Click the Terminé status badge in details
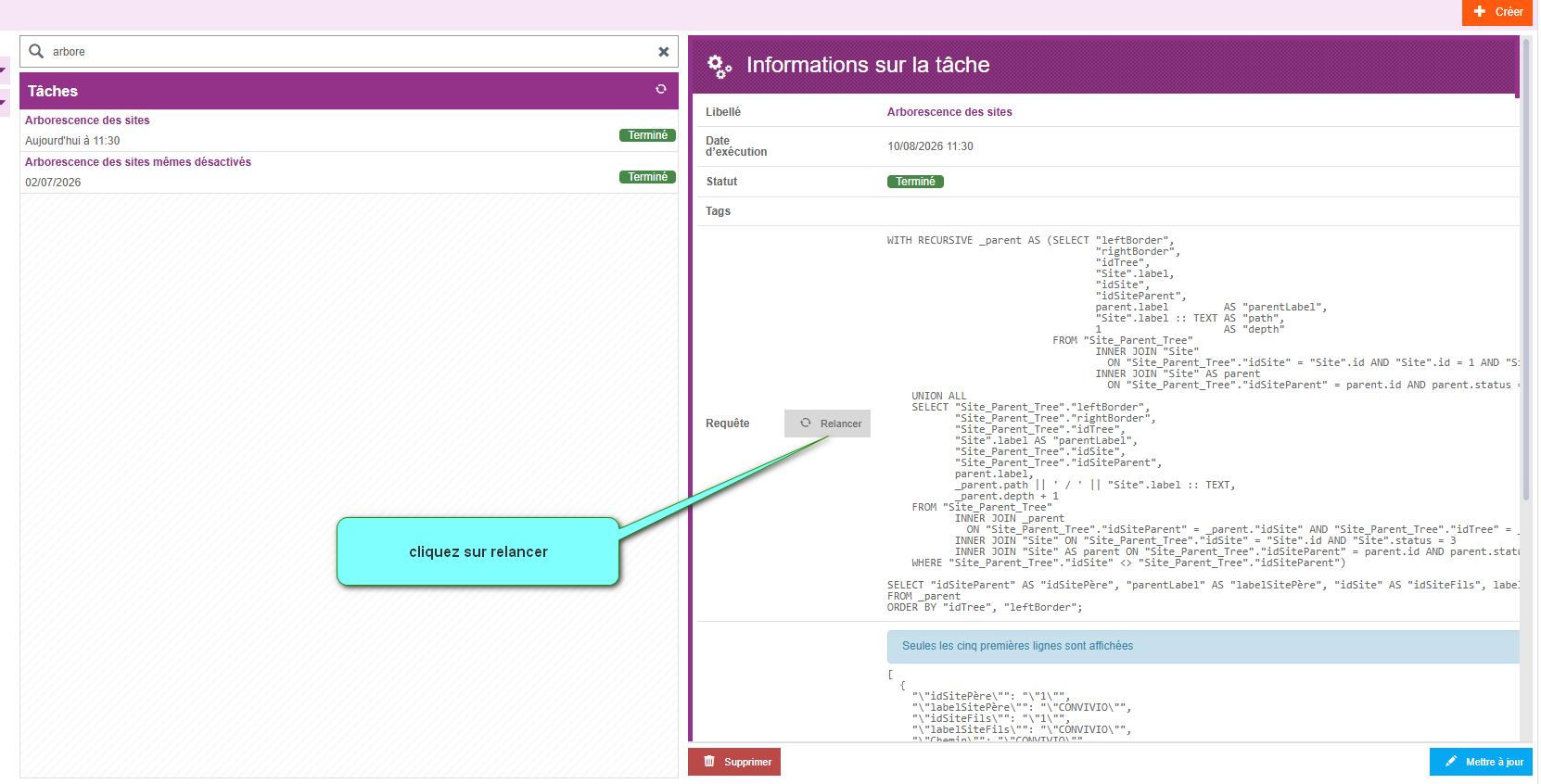The height and width of the screenshot is (784, 1541). coord(915,182)
